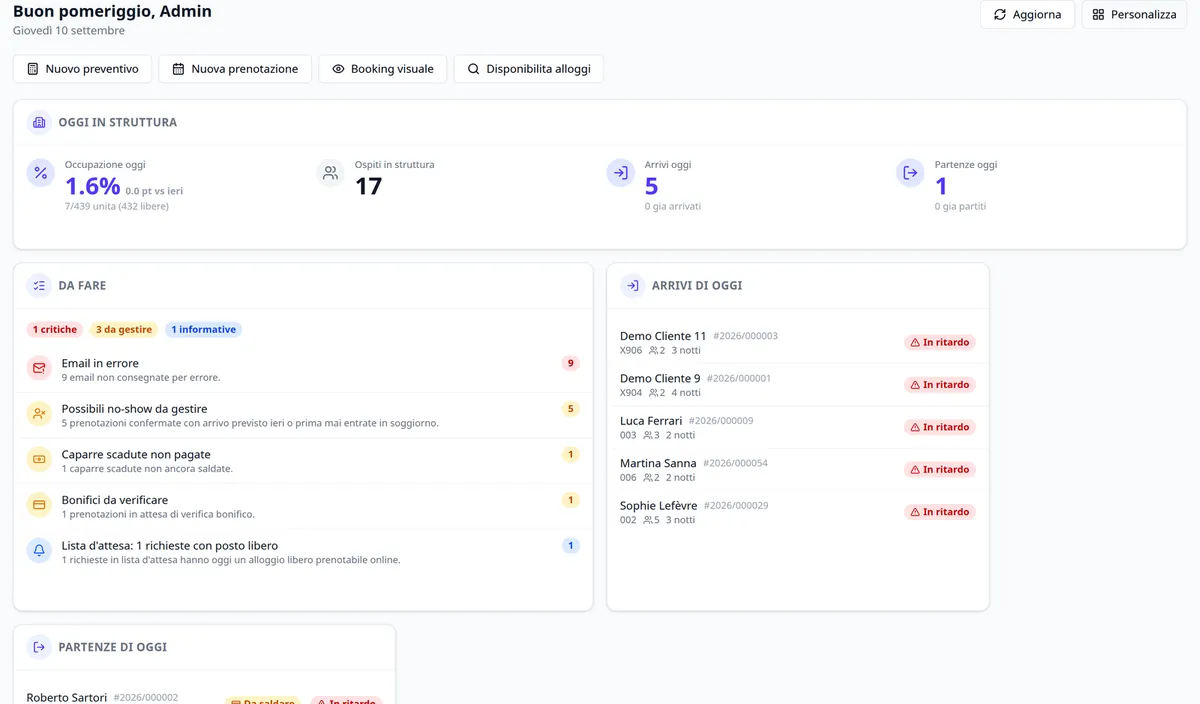The width and height of the screenshot is (1200, 704).
Task: Click the login icon beside Arrivi di oggi
Action: coord(633,286)
